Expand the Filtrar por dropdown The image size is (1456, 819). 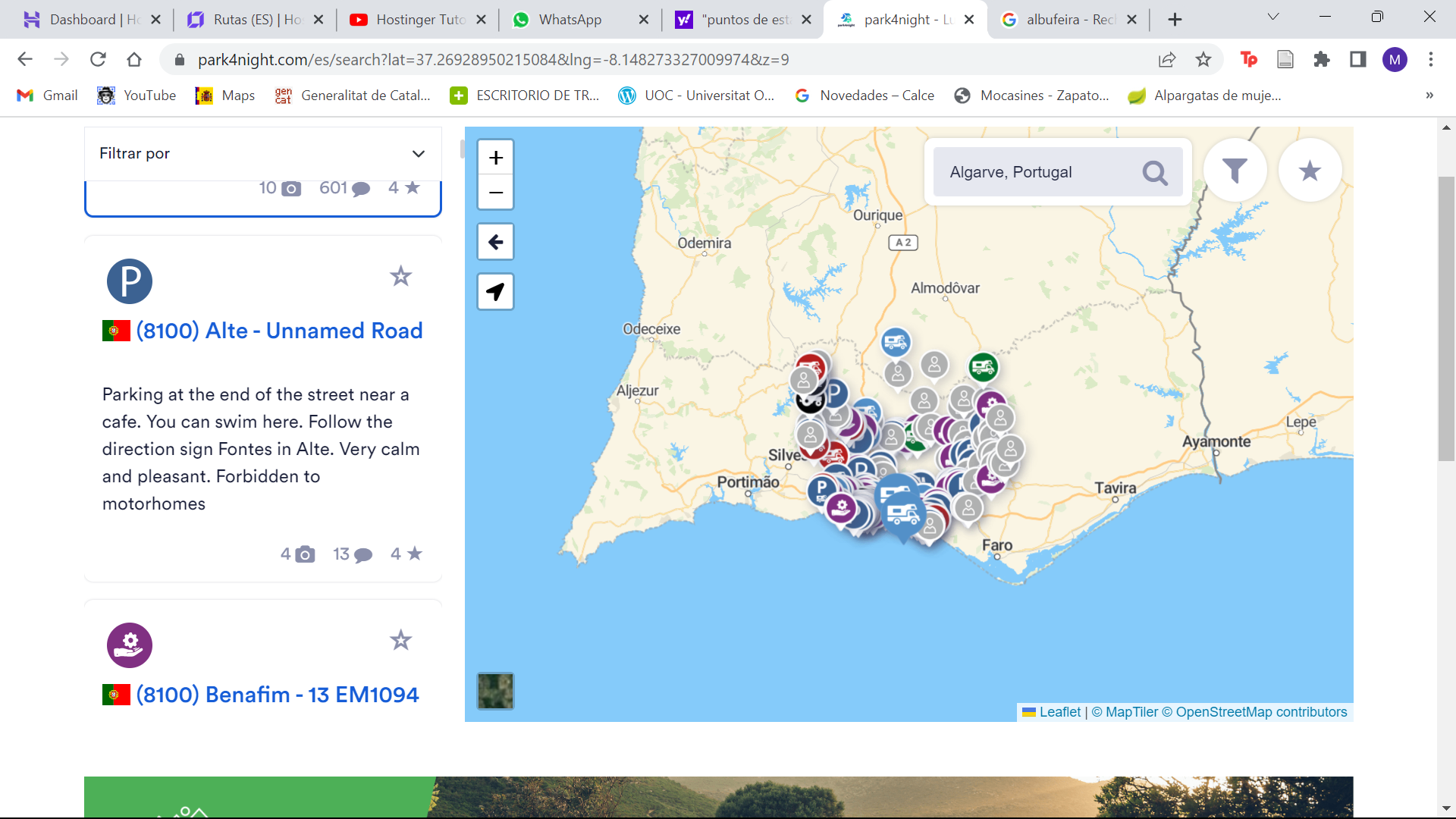[418, 154]
